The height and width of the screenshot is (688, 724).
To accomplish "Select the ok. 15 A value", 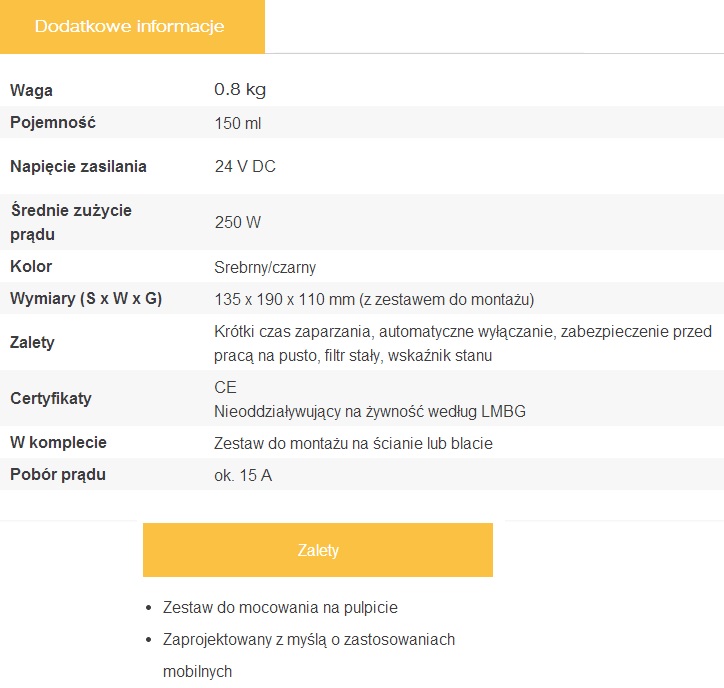I will (243, 475).
